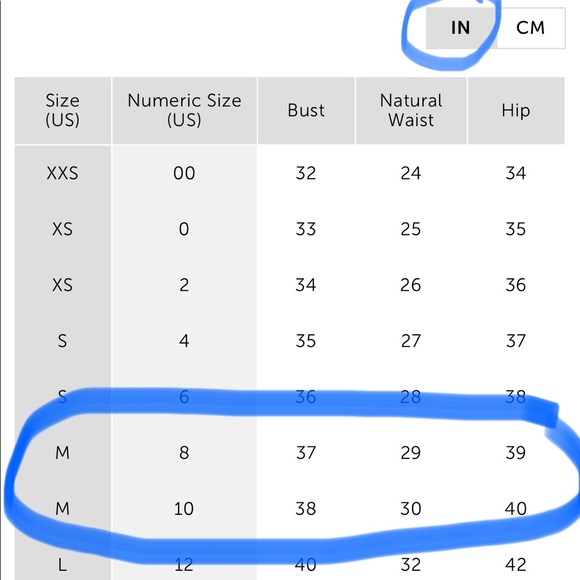This screenshot has width=580, height=580.
Task: Select numeric size 2 cell
Action: point(184,285)
